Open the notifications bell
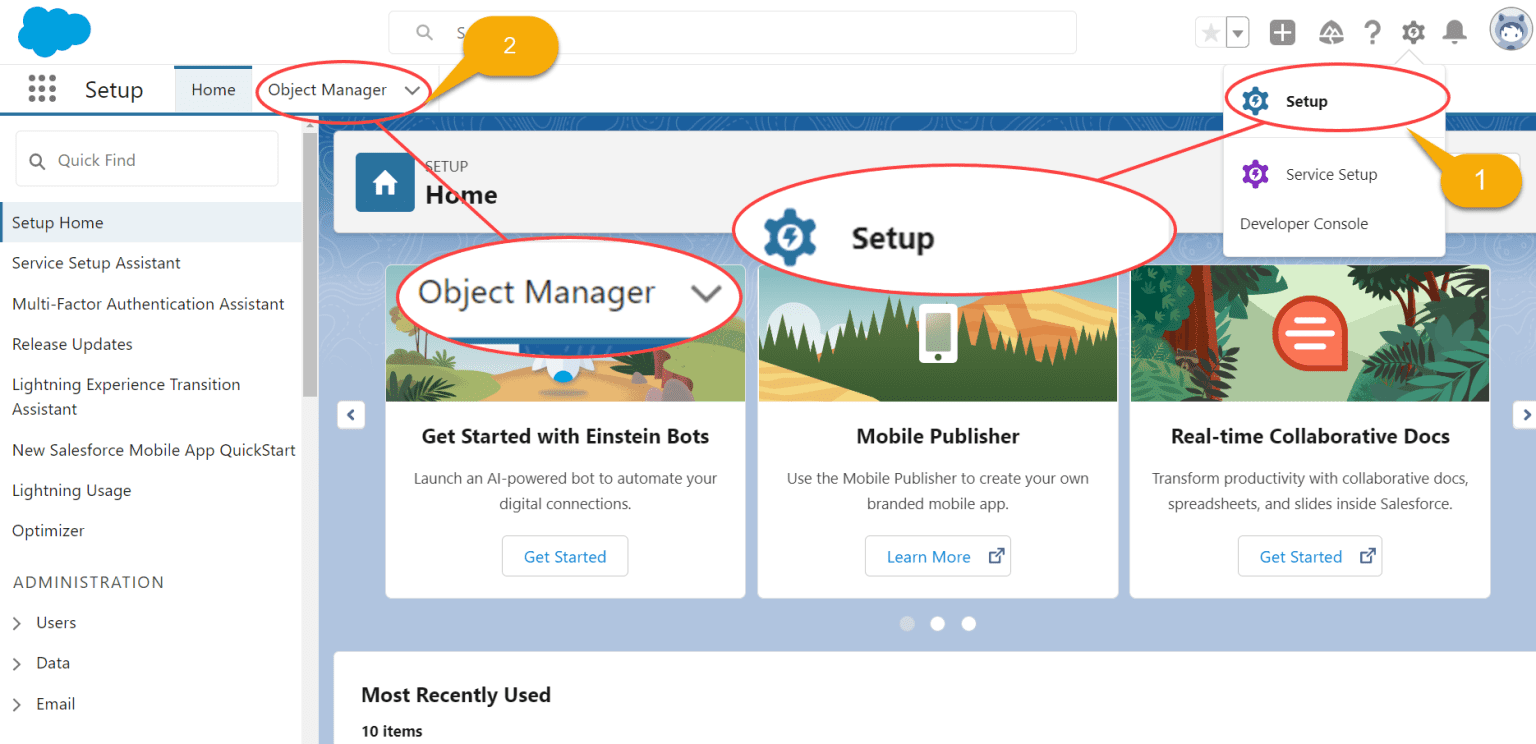 coord(1454,33)
